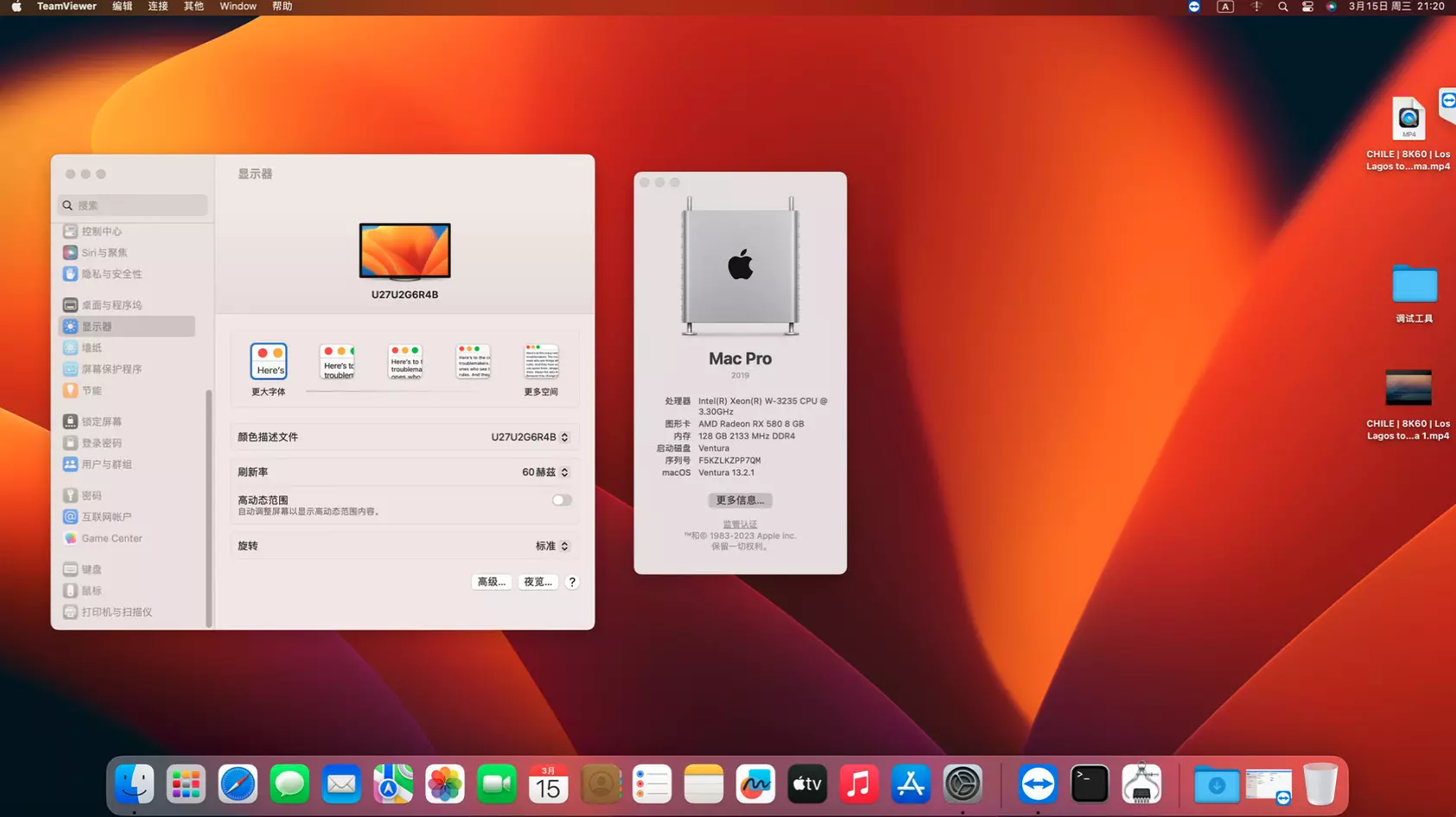This screenshot has width=1456, height=817.
Task: Open 墙纸 settings in the sidebar
Action: pos(92,348)
